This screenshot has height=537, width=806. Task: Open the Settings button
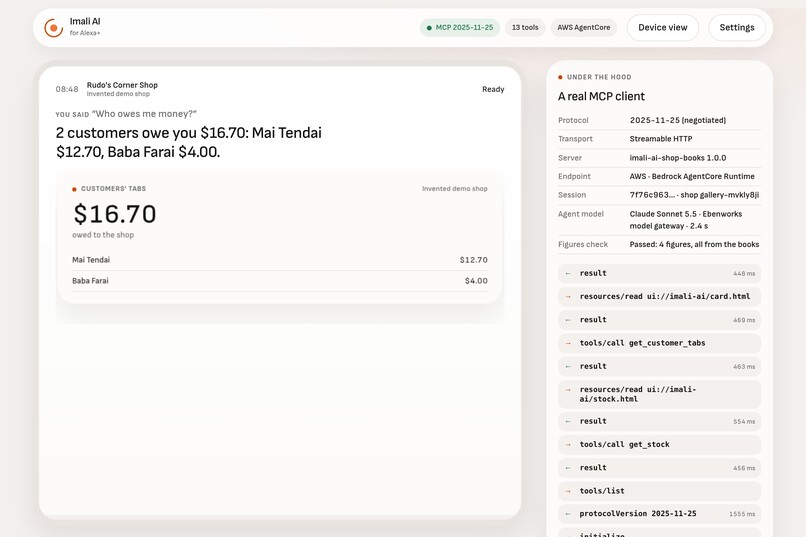pyautogui.click(x=737, y=28)
